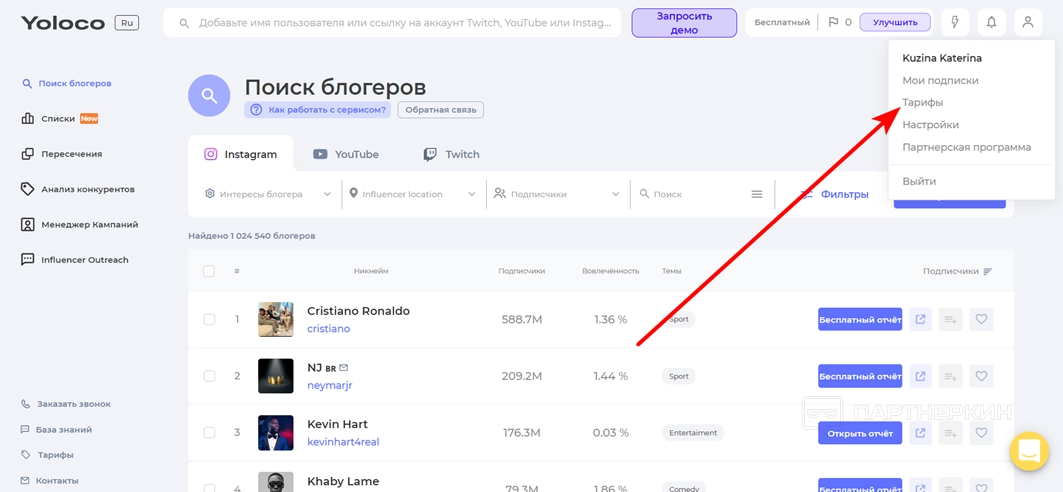Toggle the select-all checkbox in table header

click(209, 271)
